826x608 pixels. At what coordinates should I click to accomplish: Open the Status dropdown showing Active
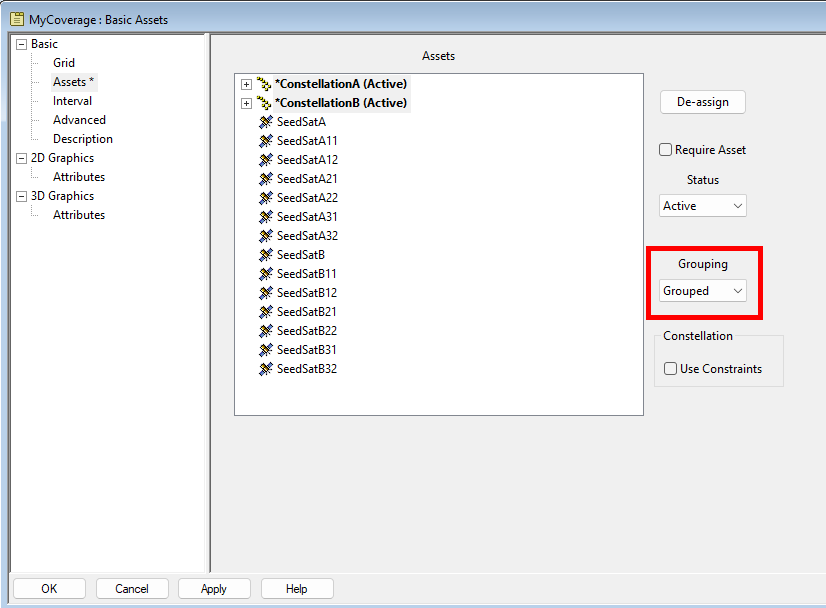tap(703, 206)
